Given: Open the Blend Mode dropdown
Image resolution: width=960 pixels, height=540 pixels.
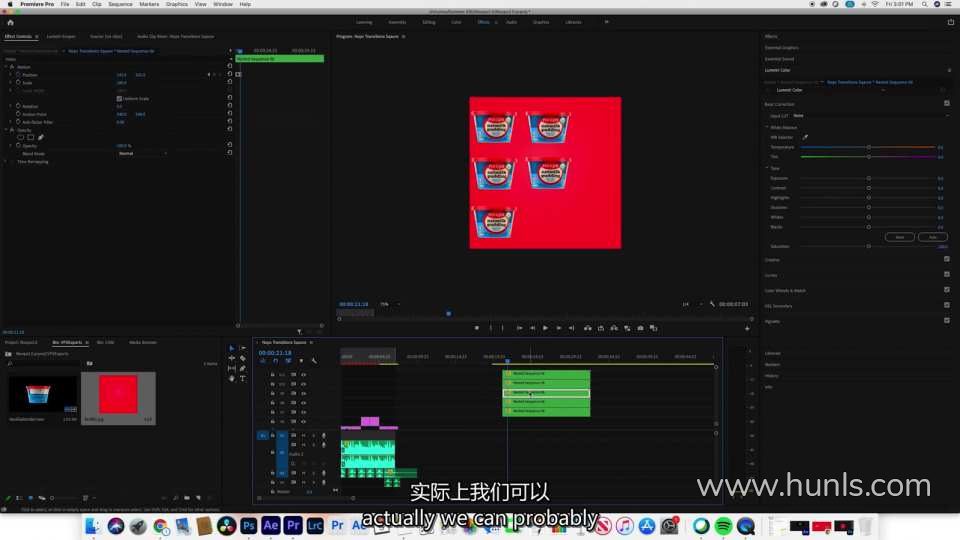Looking at the screenshot, I should pyautogui.click(x=142, y=153).
